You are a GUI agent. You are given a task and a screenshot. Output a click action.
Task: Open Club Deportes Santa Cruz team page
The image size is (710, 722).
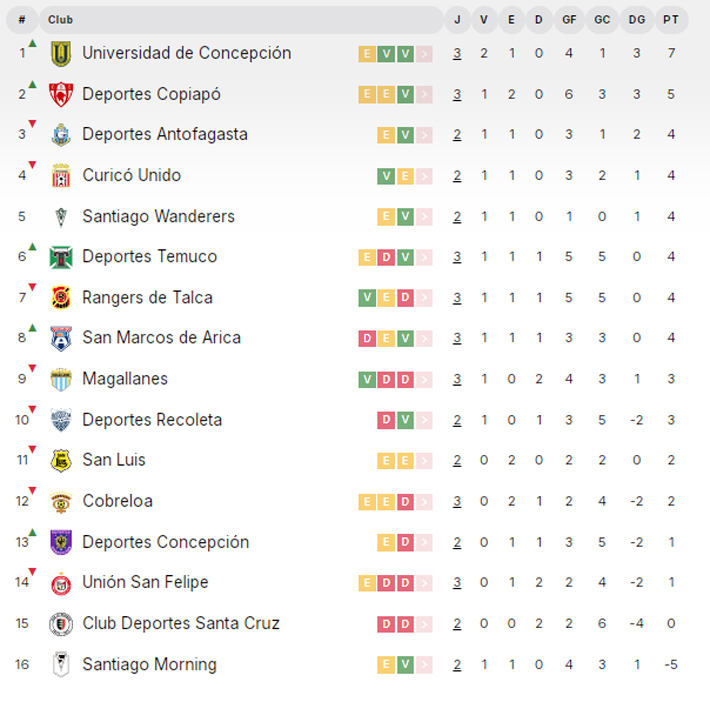click(181, 623)
